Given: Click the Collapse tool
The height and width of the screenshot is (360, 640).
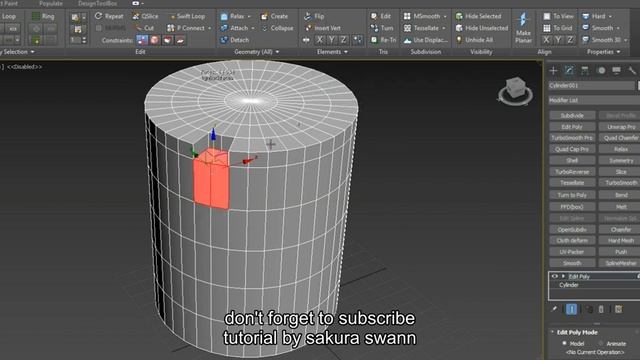Looking at the screenshot, I should point(278,28).
